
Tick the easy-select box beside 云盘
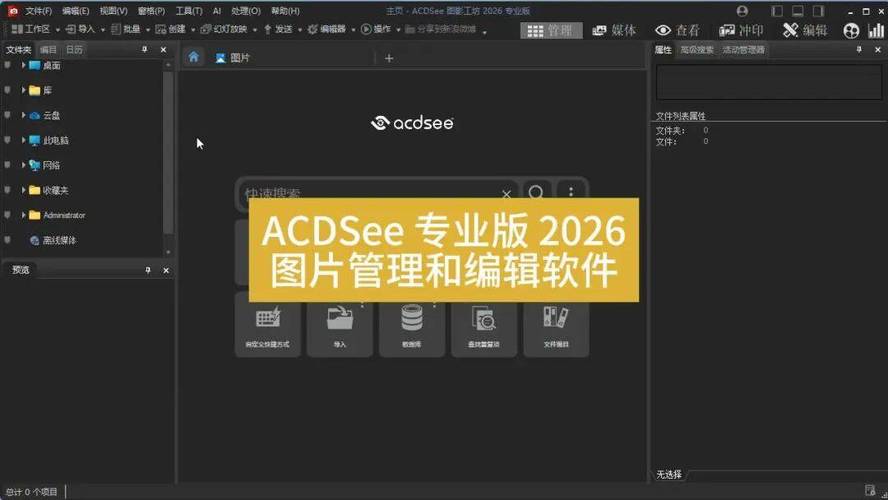7,115
